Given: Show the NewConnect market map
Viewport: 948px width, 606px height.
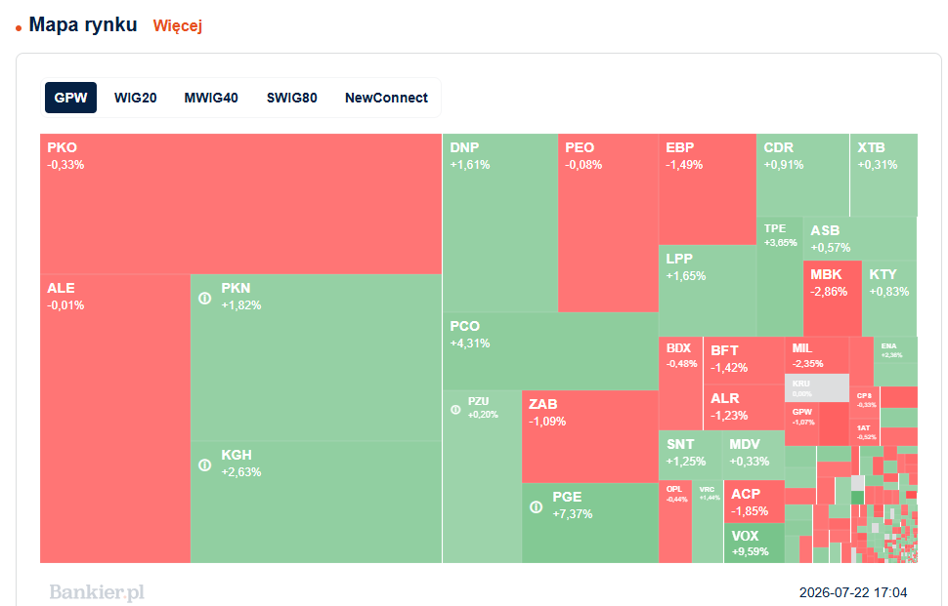Looking at the screenshot, I should pos(386,98).
